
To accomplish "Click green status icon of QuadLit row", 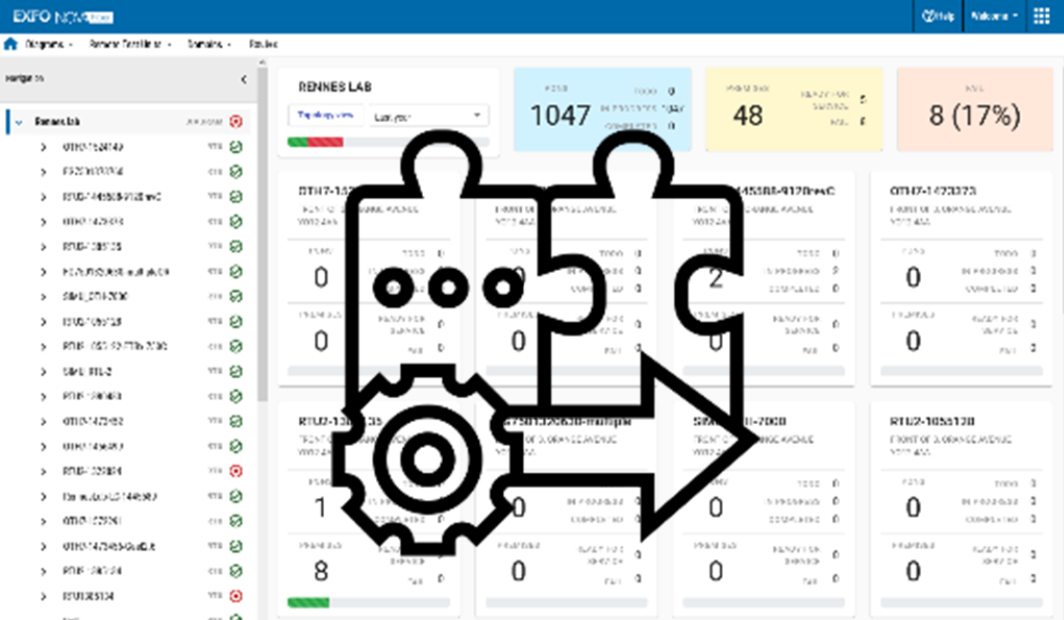I will (x=235, y=546).
